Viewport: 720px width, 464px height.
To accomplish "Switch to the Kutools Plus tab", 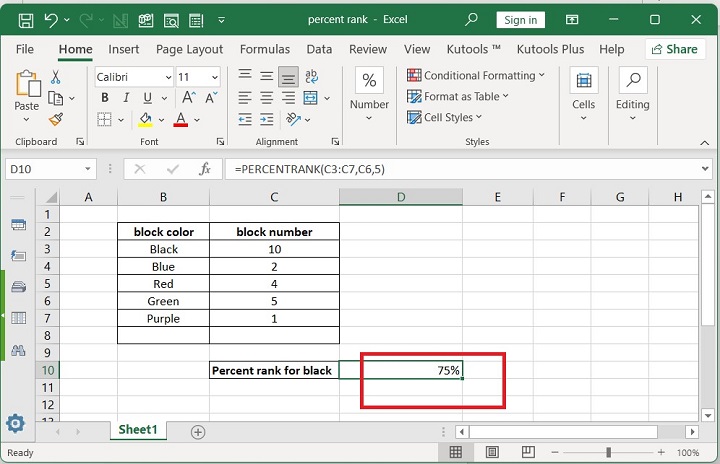I will click(x=550, y=49).
